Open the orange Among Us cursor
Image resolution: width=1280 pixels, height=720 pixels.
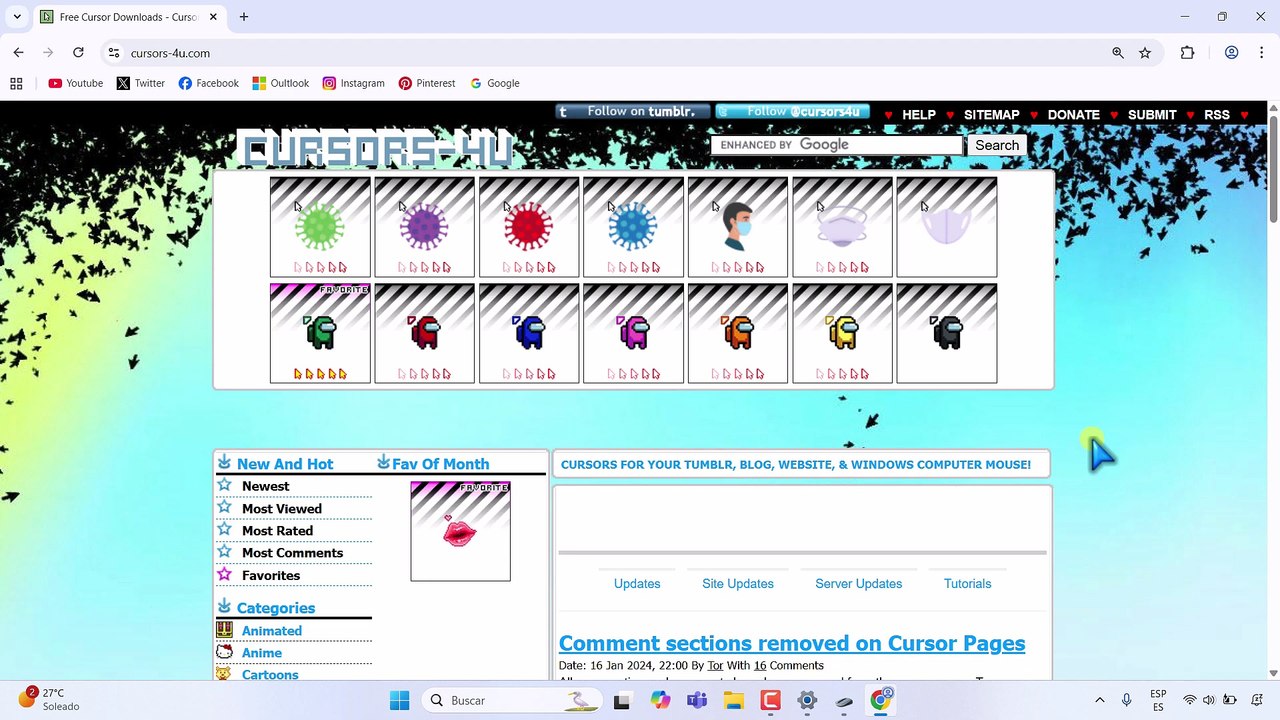[738, 333]
